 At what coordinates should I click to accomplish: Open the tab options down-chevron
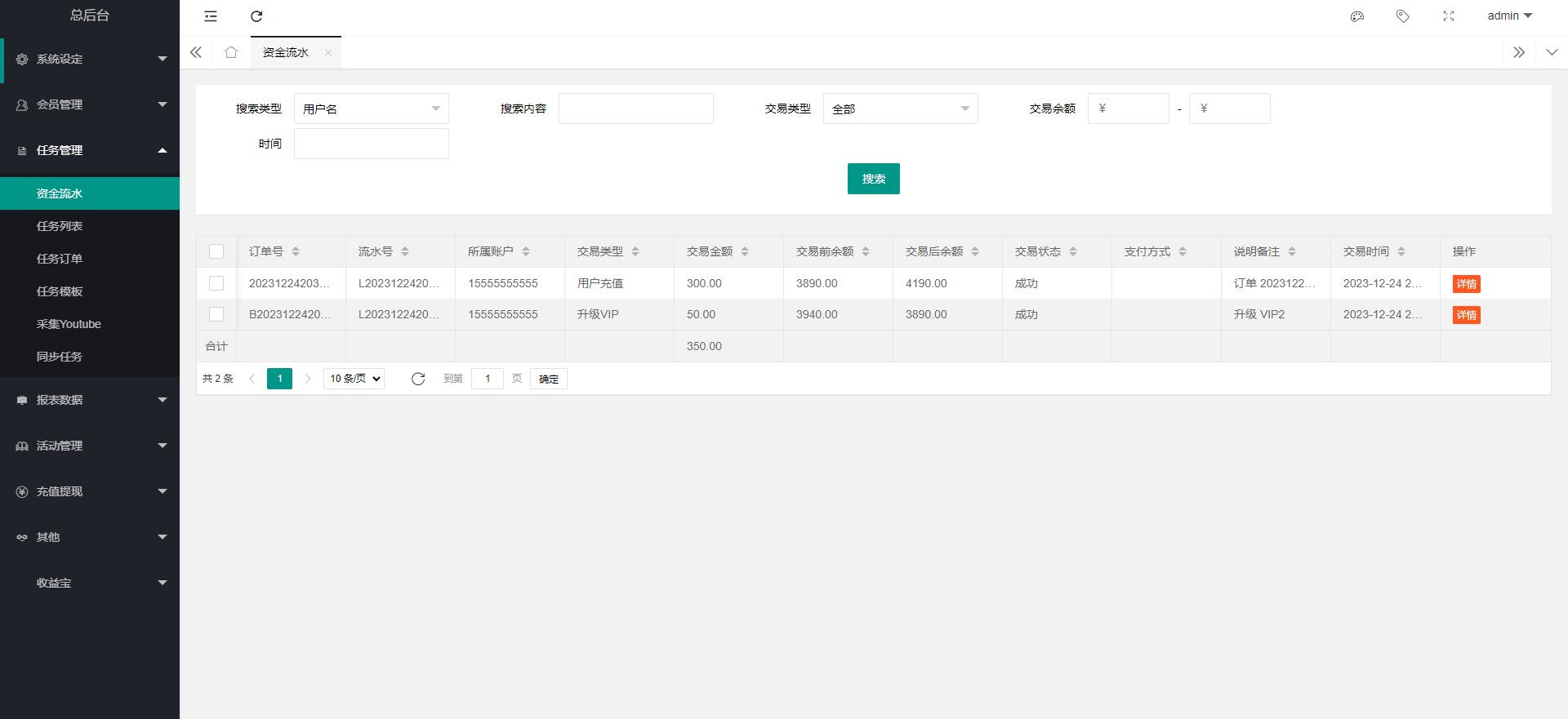click(x=1552, y=52)
